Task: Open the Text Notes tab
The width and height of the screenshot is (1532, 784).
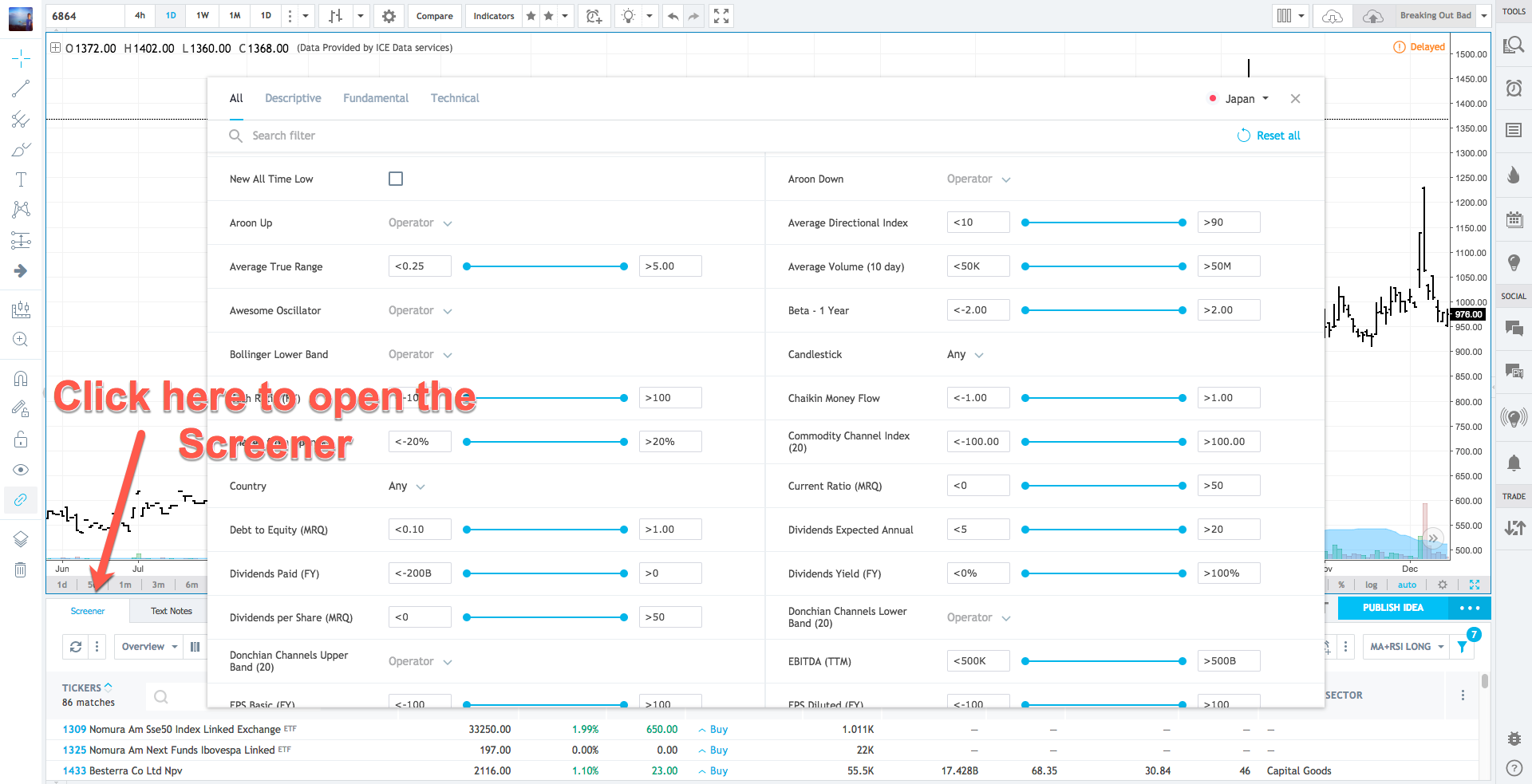Action: (172, 611)
